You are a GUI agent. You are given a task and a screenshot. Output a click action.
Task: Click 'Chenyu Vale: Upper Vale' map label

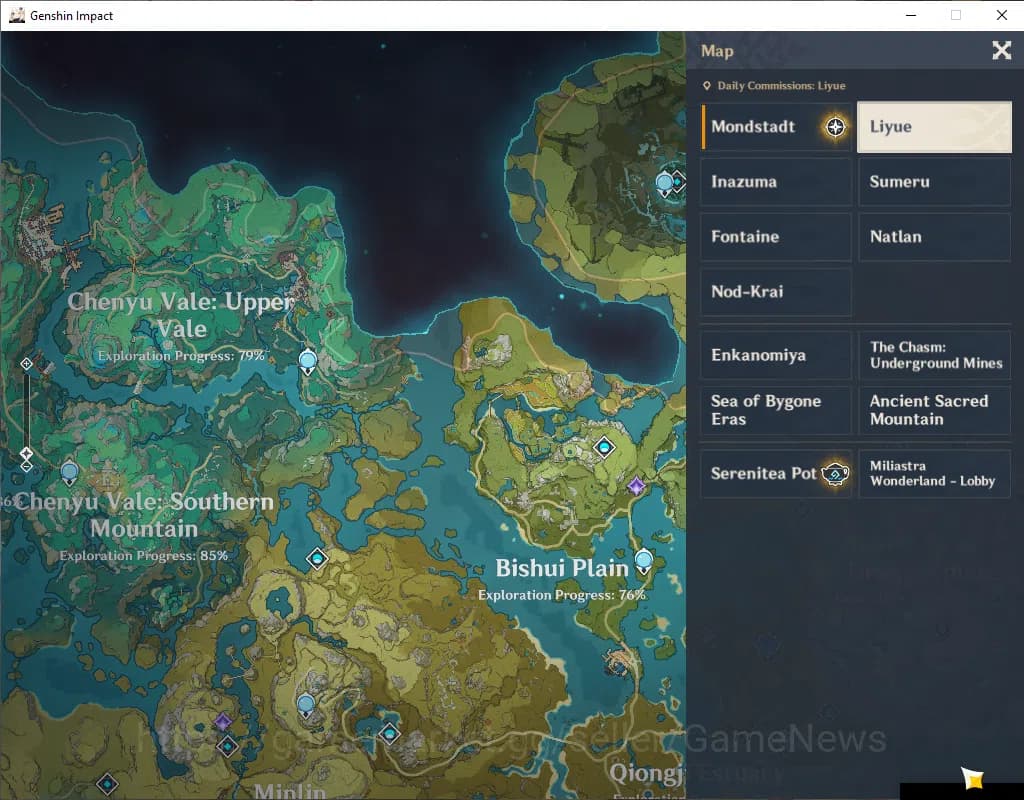(182, 315)
